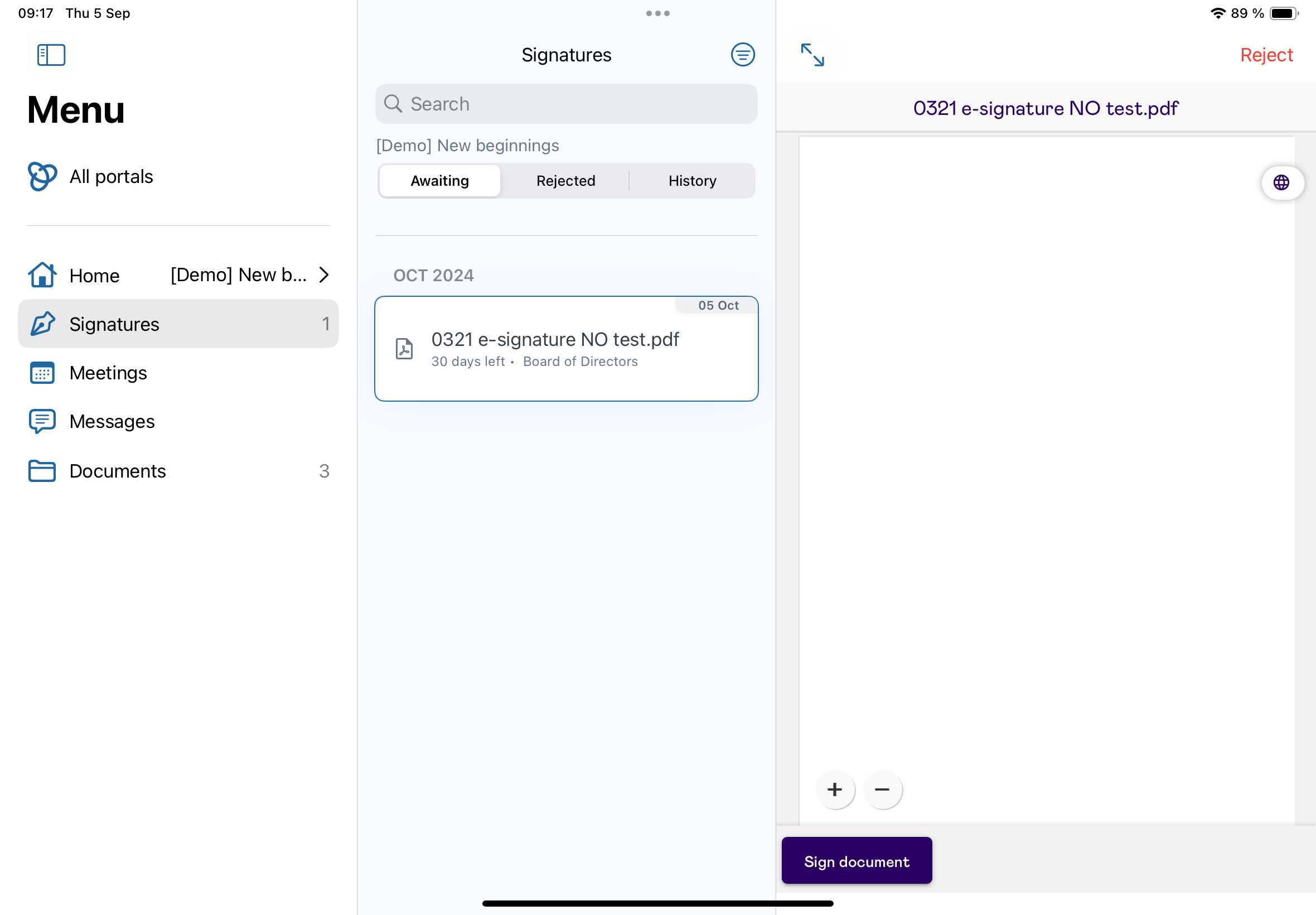Open Meetings from the sidebar
This screenshot has width=1316, height=915.
point(108,372)
